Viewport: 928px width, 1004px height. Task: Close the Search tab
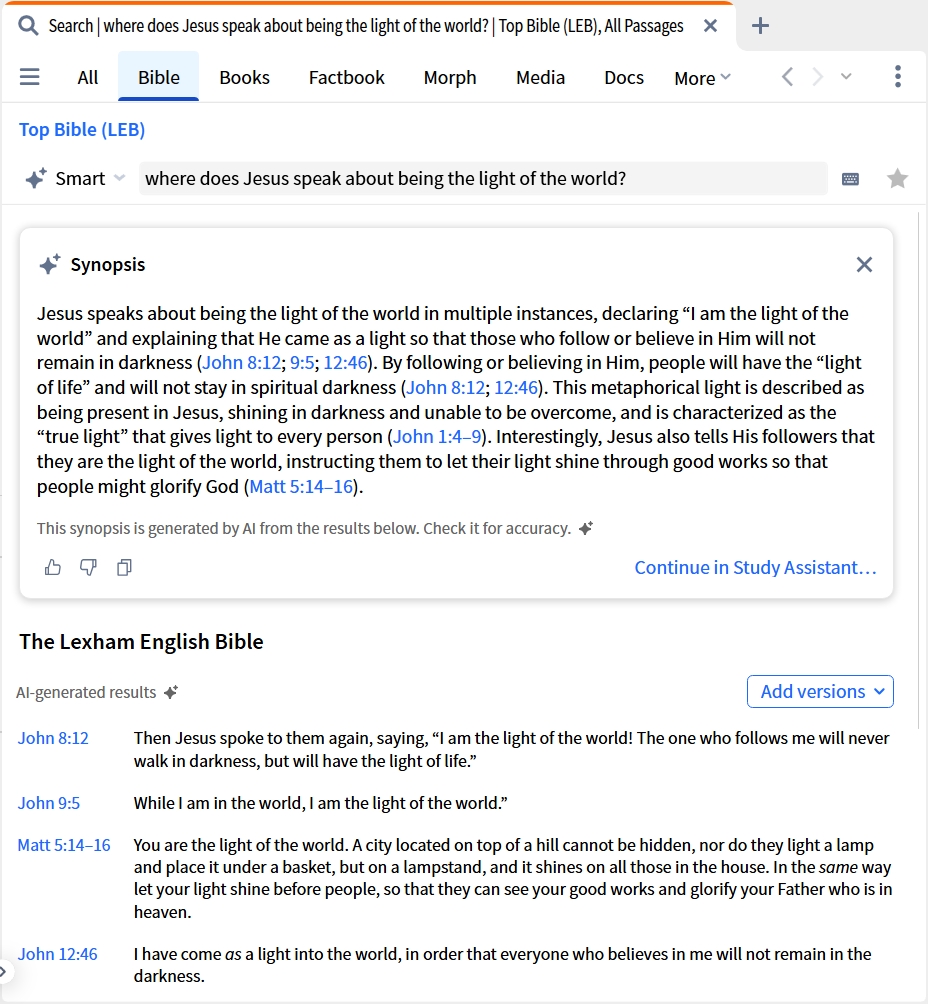pos(710,26)
